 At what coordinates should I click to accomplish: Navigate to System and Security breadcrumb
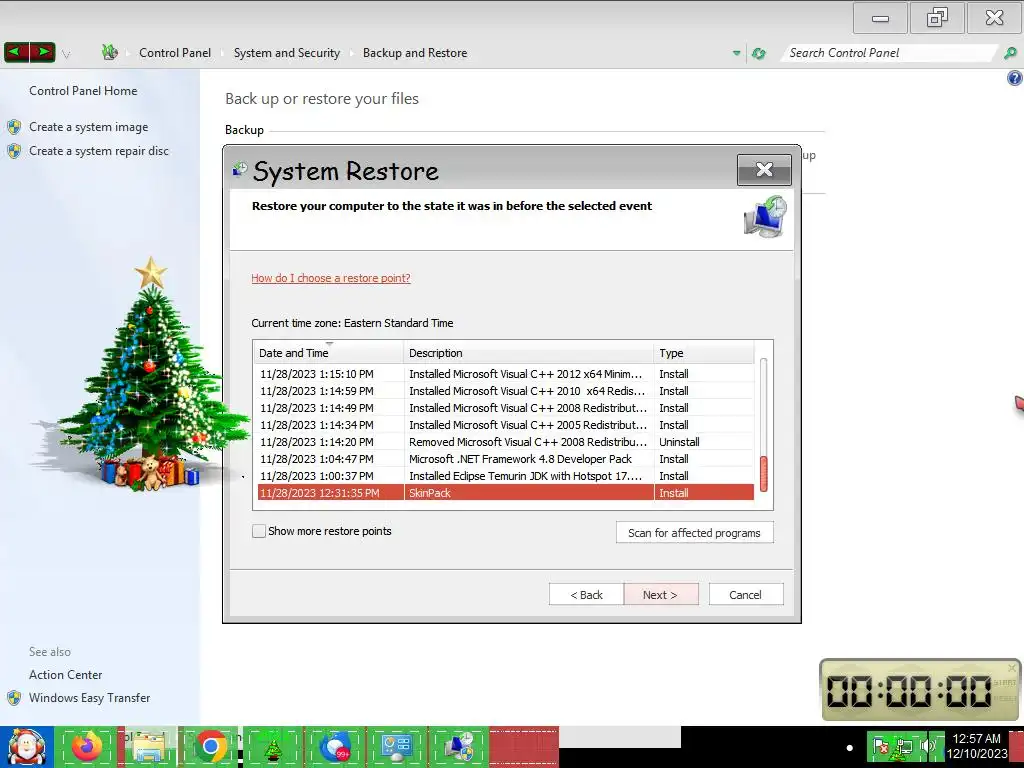pyautogui.click(x=287, y=53)
